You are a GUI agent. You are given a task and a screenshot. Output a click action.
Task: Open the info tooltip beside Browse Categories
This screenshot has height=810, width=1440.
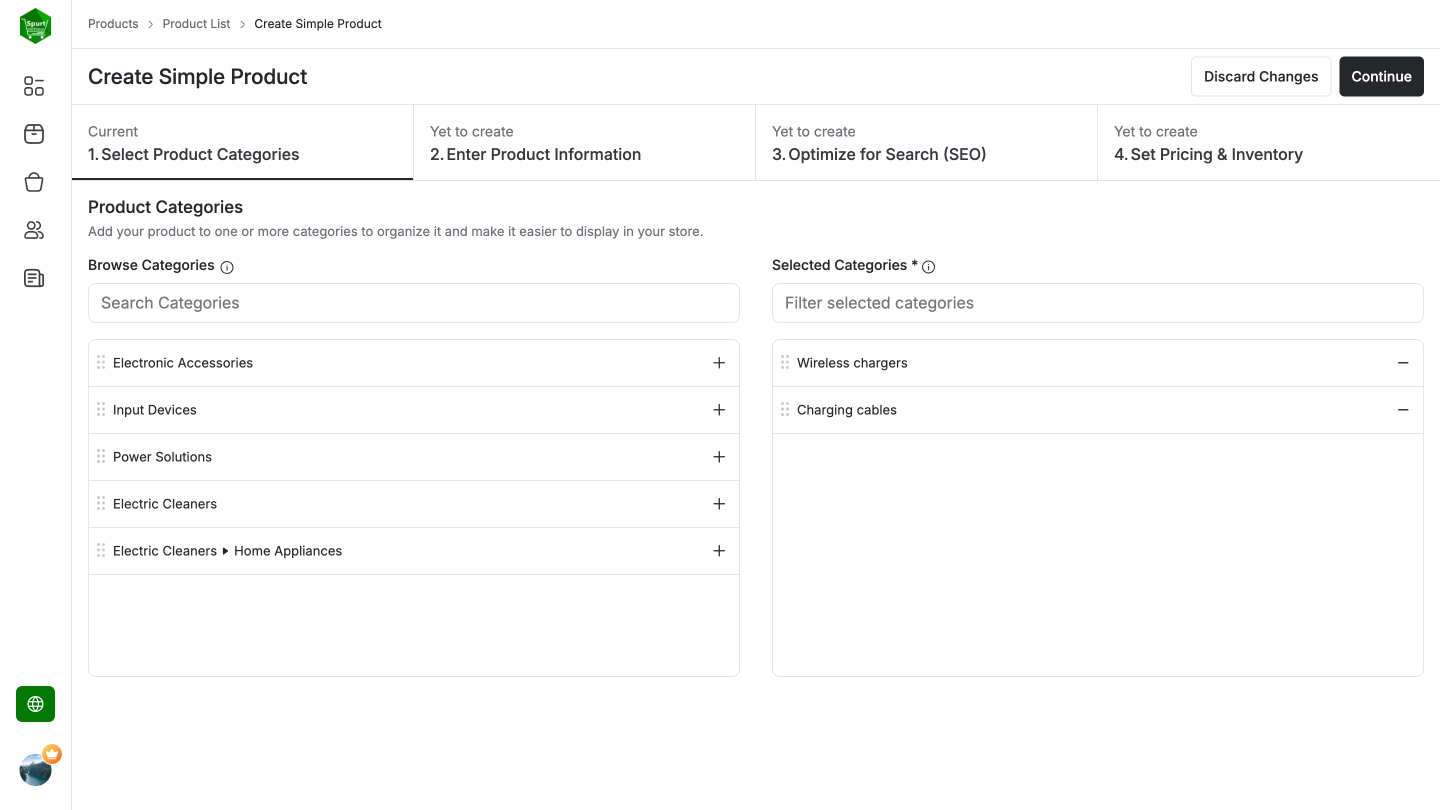coord(227,267)
